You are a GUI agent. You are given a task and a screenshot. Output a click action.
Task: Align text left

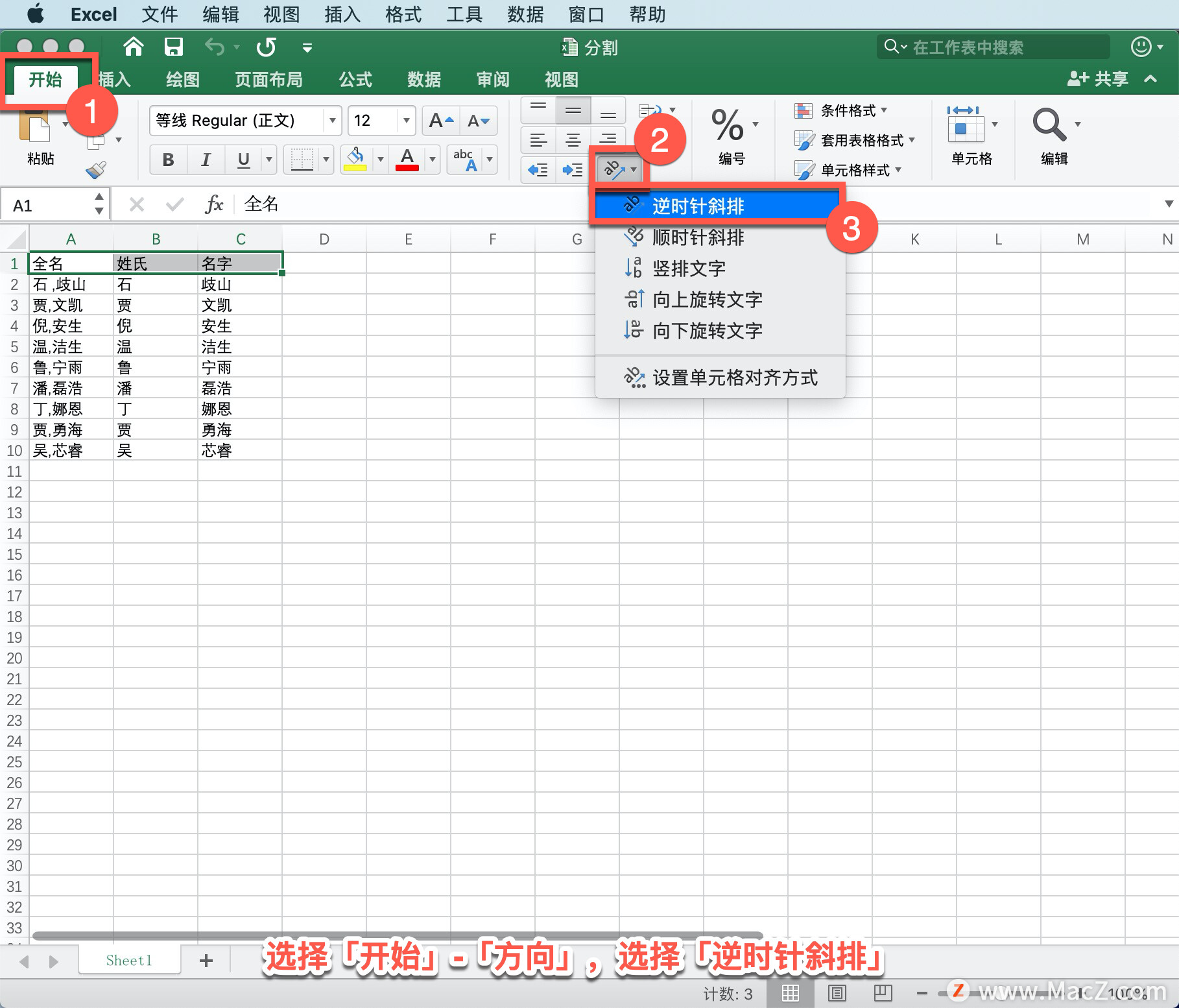[x=538, y=139]
